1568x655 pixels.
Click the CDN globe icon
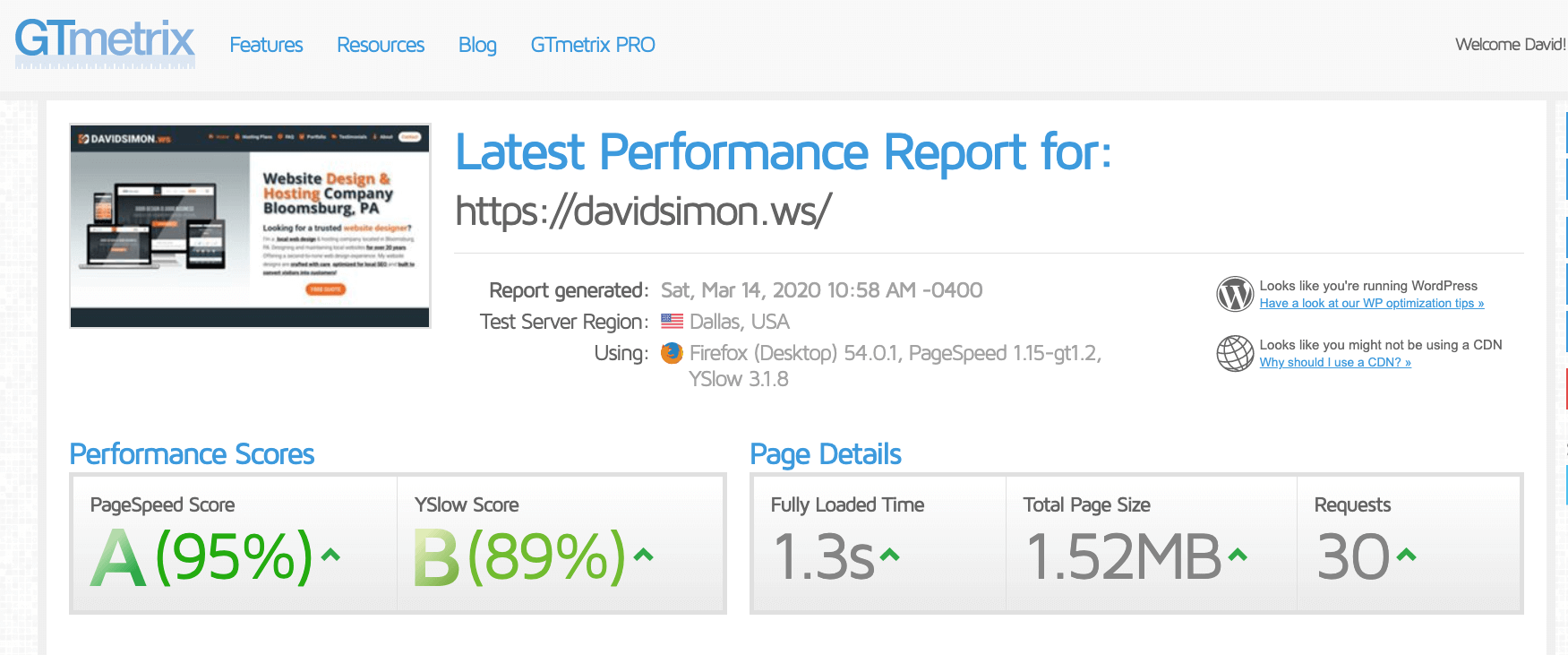point(1235,353)
